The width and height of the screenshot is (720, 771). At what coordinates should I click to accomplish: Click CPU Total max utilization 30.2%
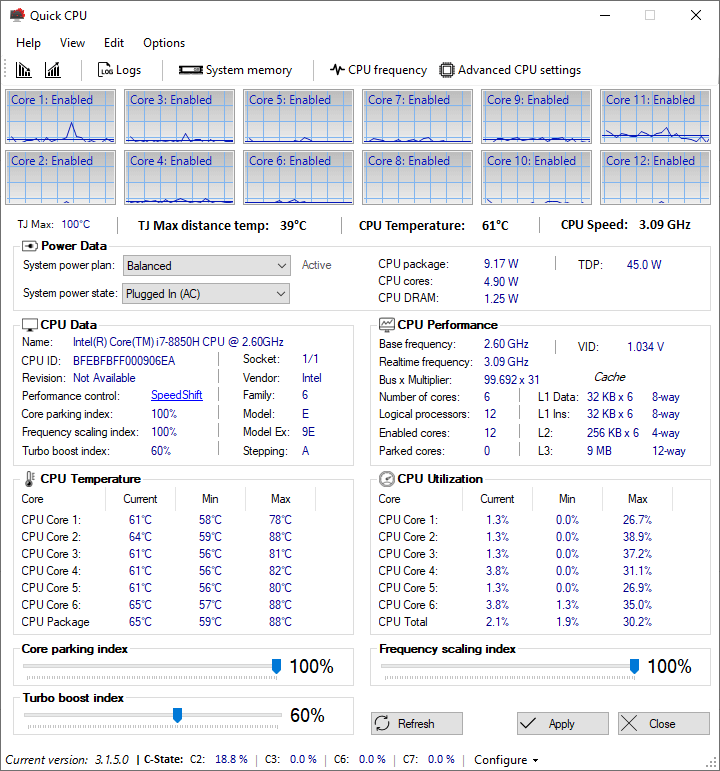[637, 622]
